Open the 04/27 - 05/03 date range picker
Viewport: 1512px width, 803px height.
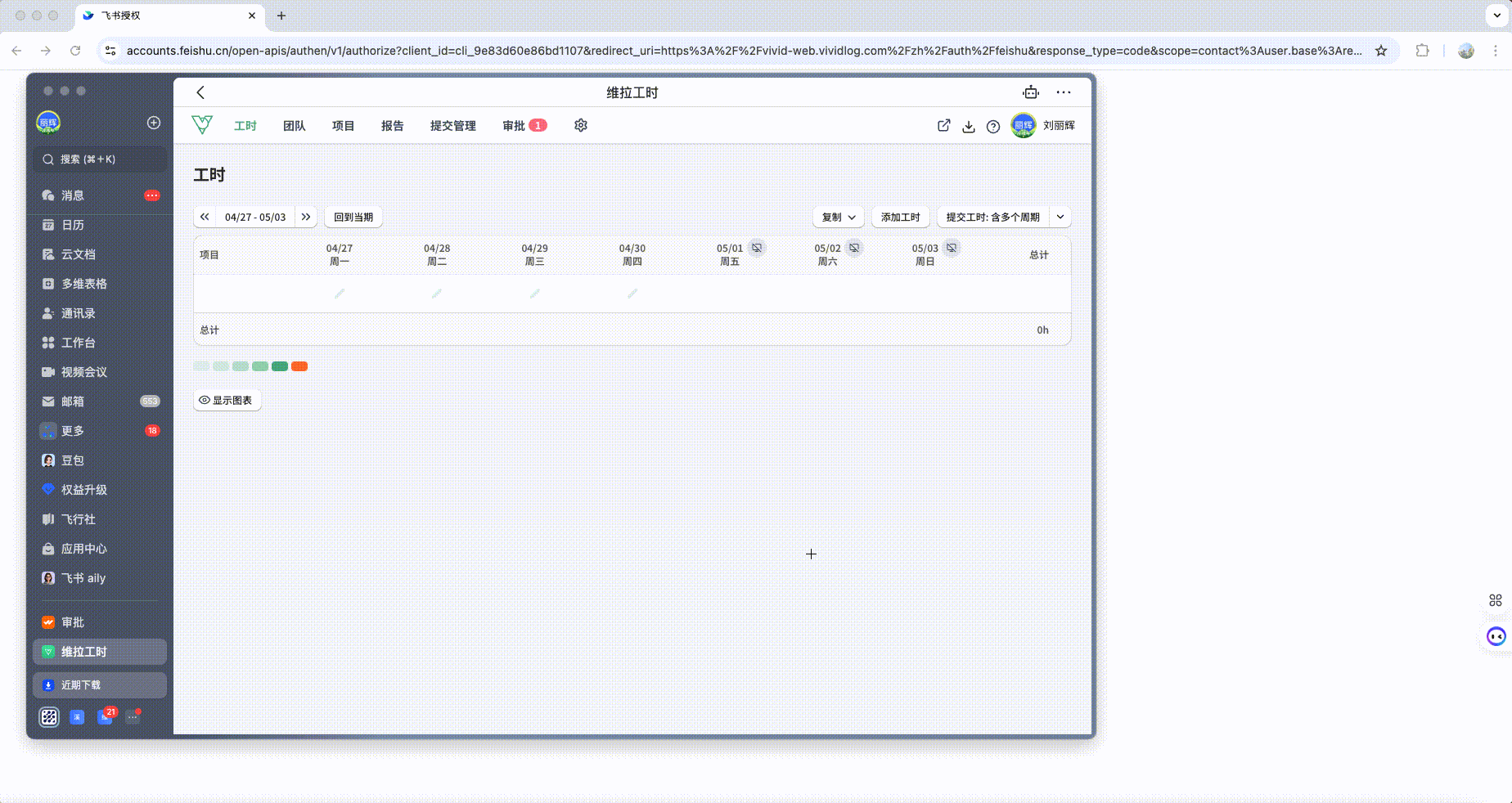point(255,217)
